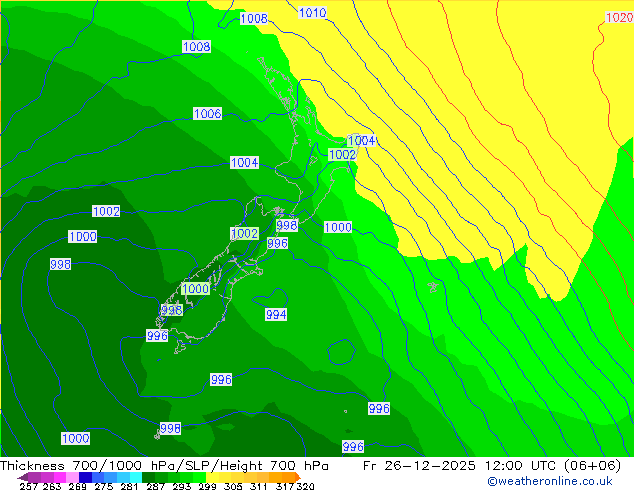Select the light pink legend swatch
Viewport: 634px width, 490px height.
pos(72,477)
